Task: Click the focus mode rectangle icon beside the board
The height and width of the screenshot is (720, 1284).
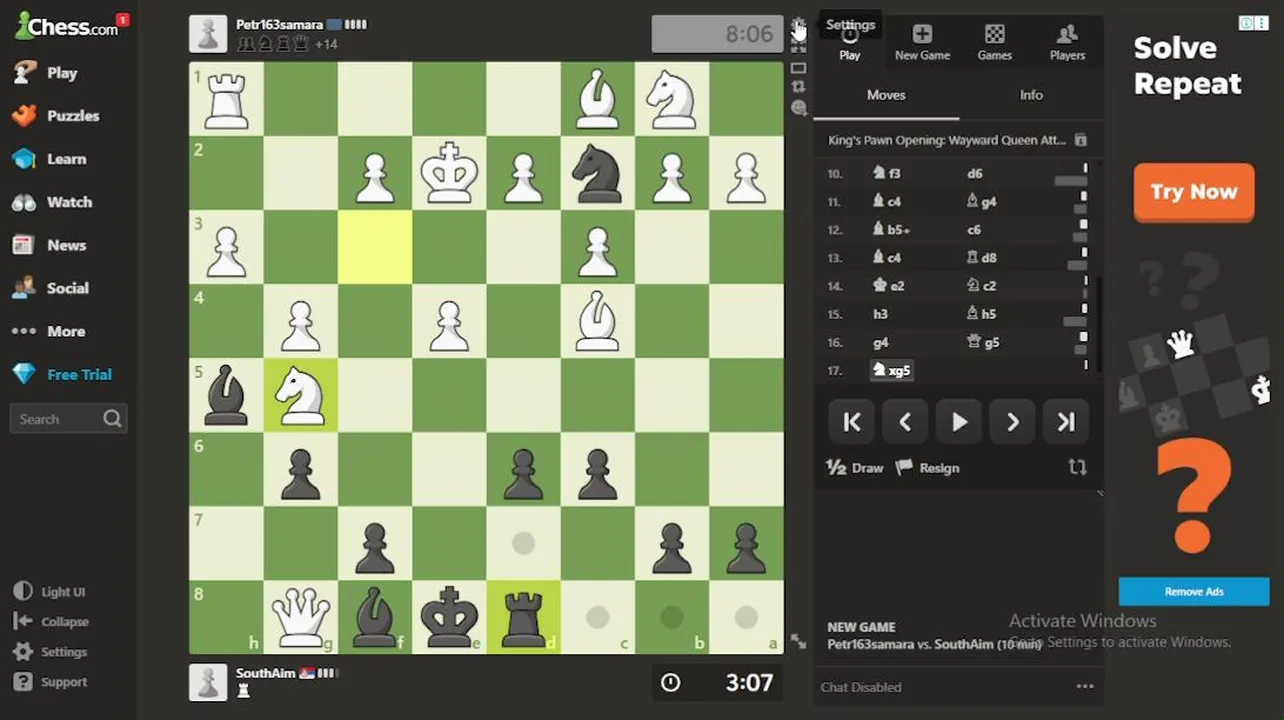Action: pyautogui.click(x=798, y=68)
